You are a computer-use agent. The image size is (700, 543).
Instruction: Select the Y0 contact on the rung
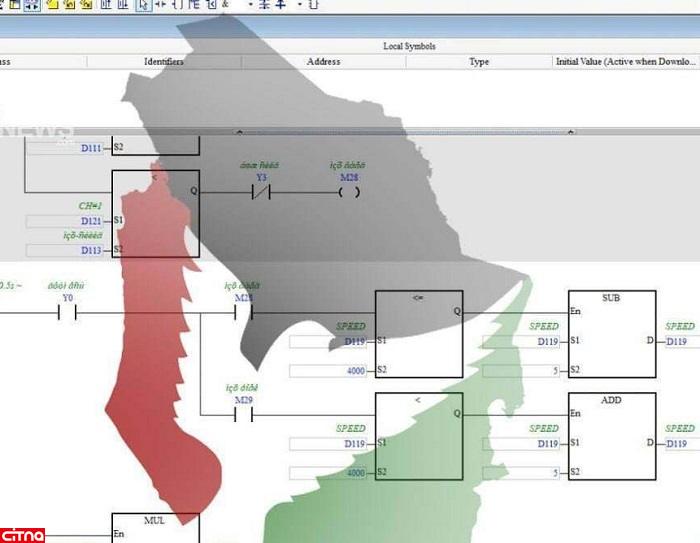tap(67, 312)
